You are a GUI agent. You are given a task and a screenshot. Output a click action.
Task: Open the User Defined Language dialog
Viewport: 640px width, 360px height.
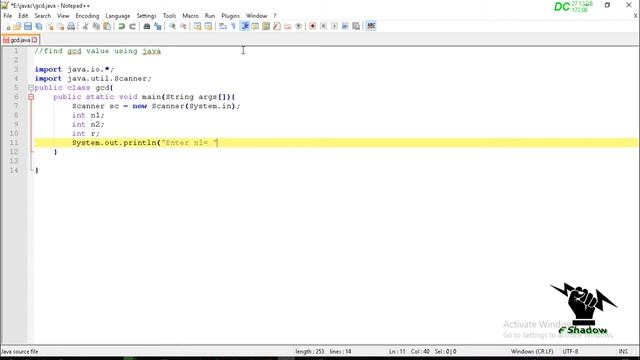coord(256,27)
